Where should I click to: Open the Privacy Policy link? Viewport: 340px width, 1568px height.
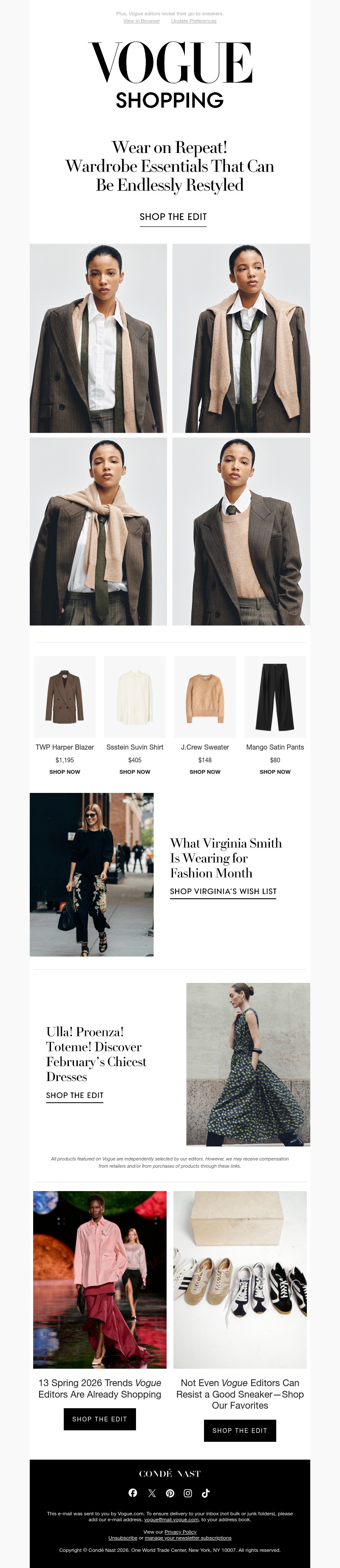180,1531
